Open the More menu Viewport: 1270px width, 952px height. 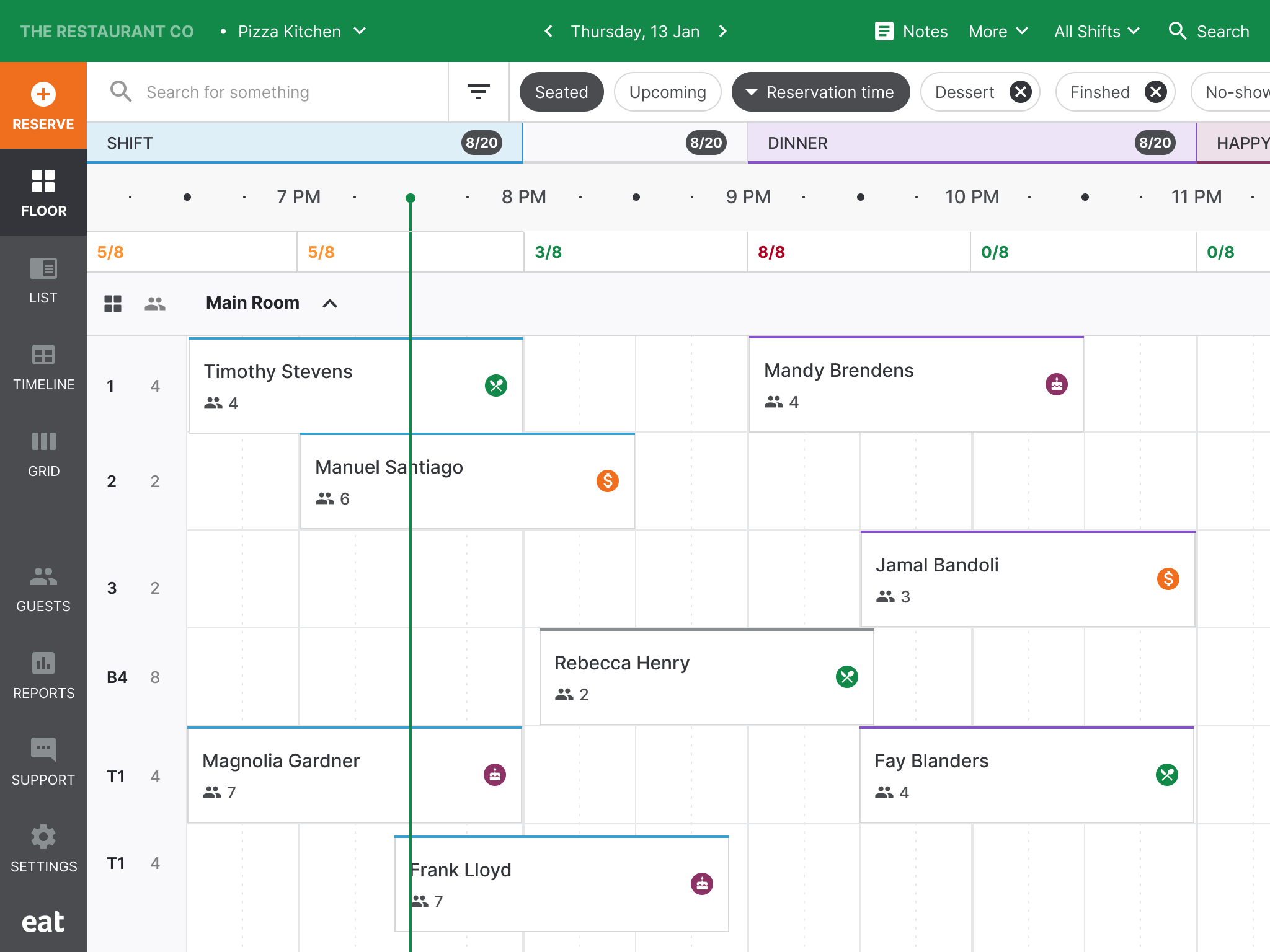(998, 31)
